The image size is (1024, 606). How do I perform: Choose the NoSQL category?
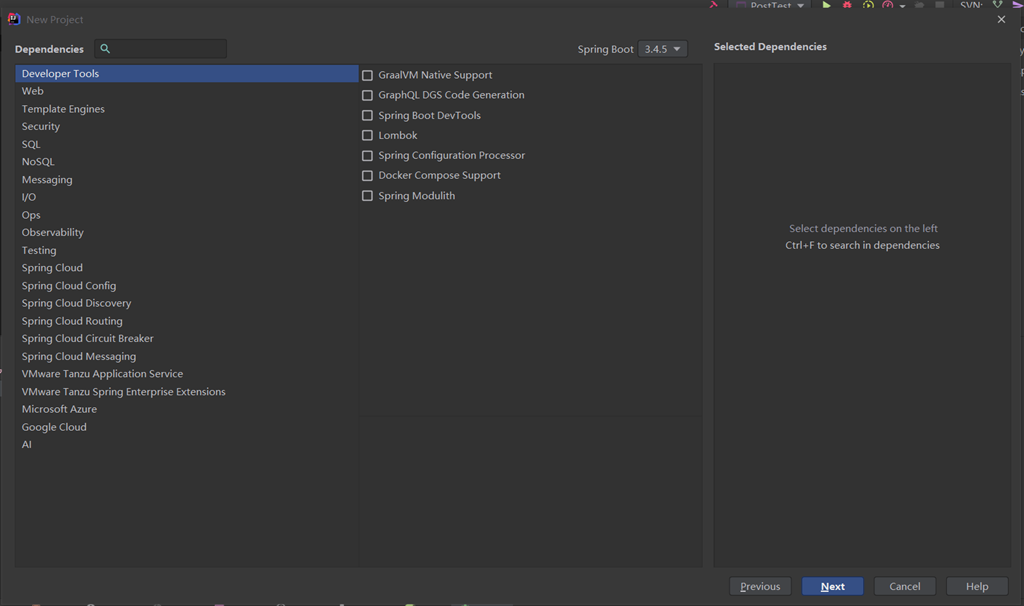pos(187,161)
